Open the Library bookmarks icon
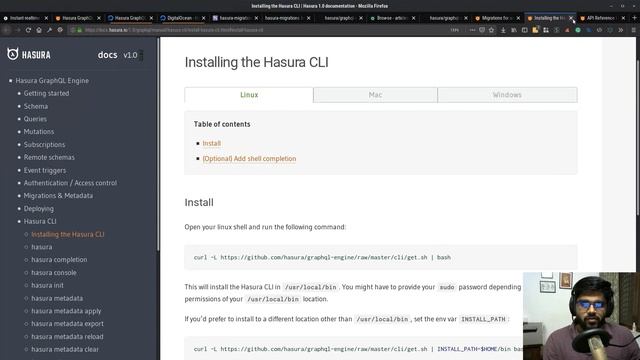The image size is (640, 360). 514,30
